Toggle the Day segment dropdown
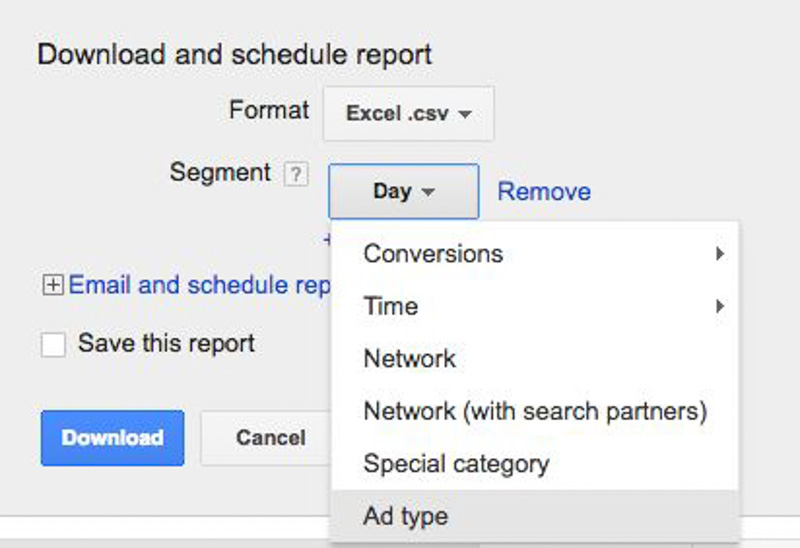800x548 pixels. tap(403, 191)
